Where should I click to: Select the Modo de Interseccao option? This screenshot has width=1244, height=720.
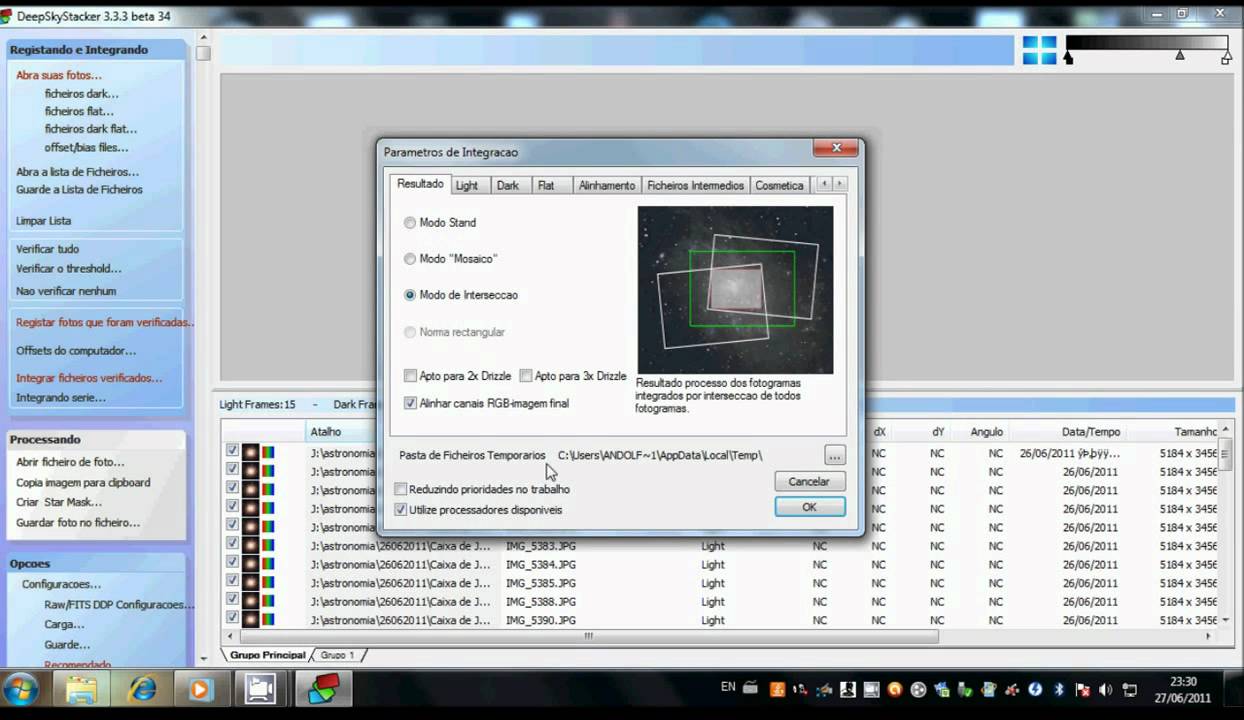coord(410,295)
